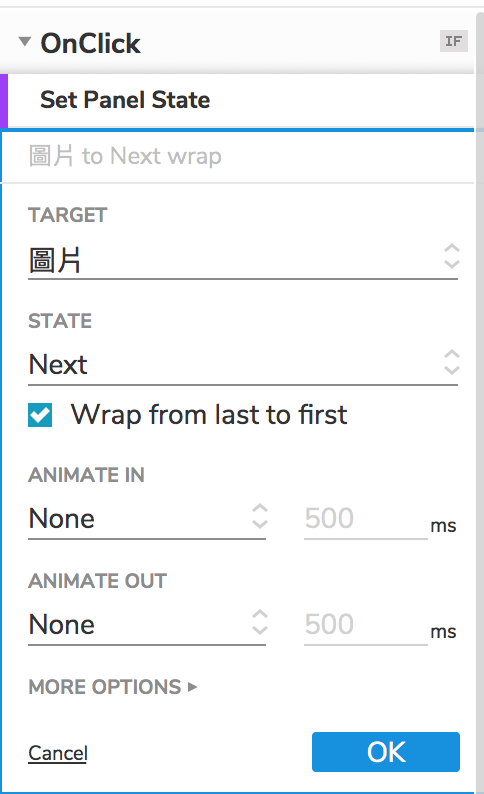Expand MORE OPTIONS section
The height and width of the screenshot is (794, 484).
click(x=113, y=687)
